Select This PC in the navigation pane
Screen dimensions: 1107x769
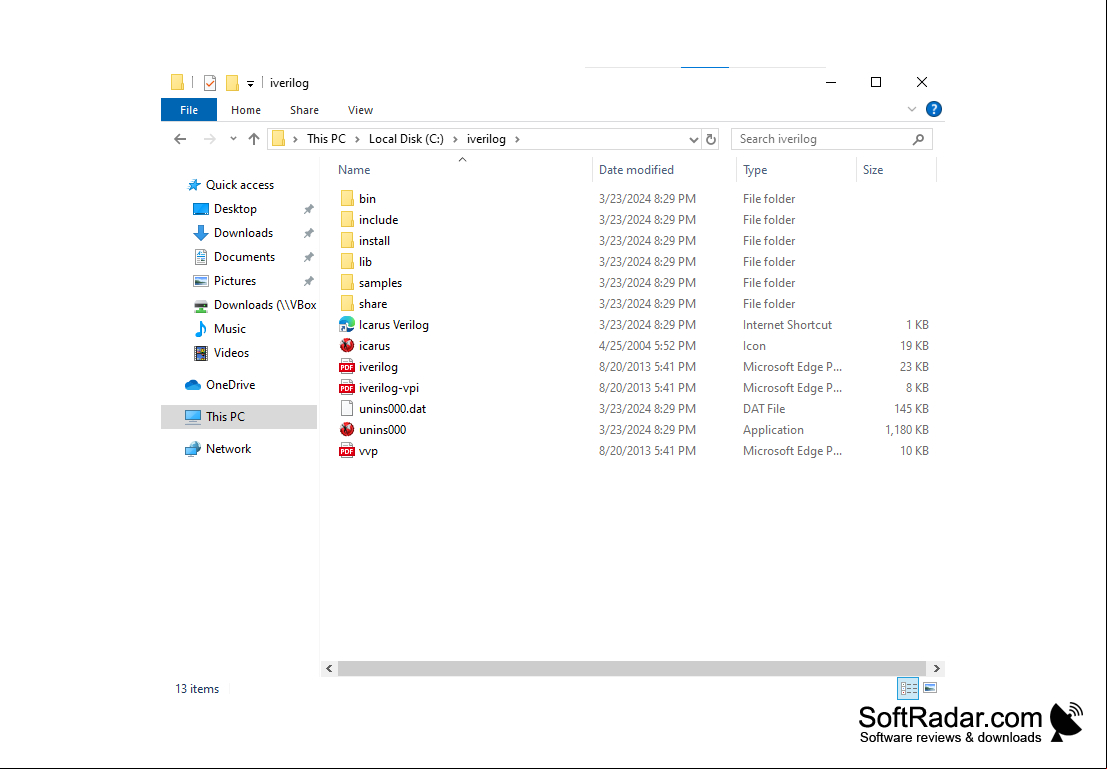(x=239, y=417)
